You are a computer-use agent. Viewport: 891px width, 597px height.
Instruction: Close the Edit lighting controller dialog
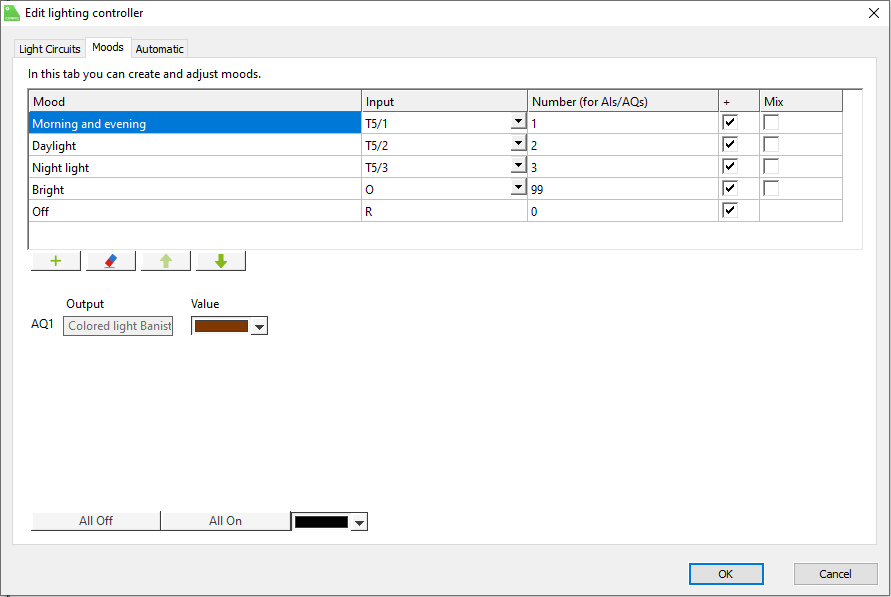click(873, 13)
